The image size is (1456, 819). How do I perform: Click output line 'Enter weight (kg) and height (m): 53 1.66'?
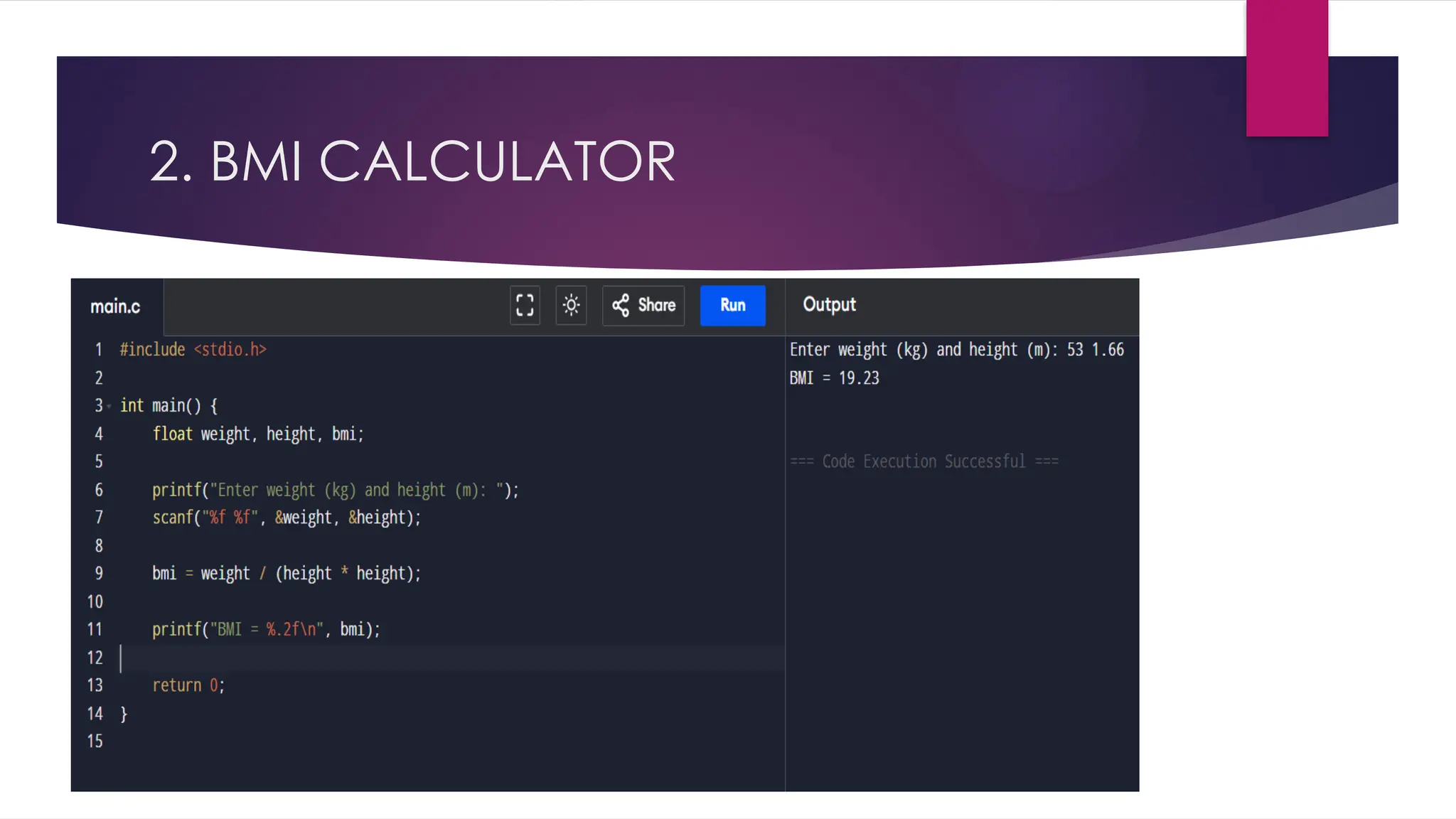tap(957, 350)
